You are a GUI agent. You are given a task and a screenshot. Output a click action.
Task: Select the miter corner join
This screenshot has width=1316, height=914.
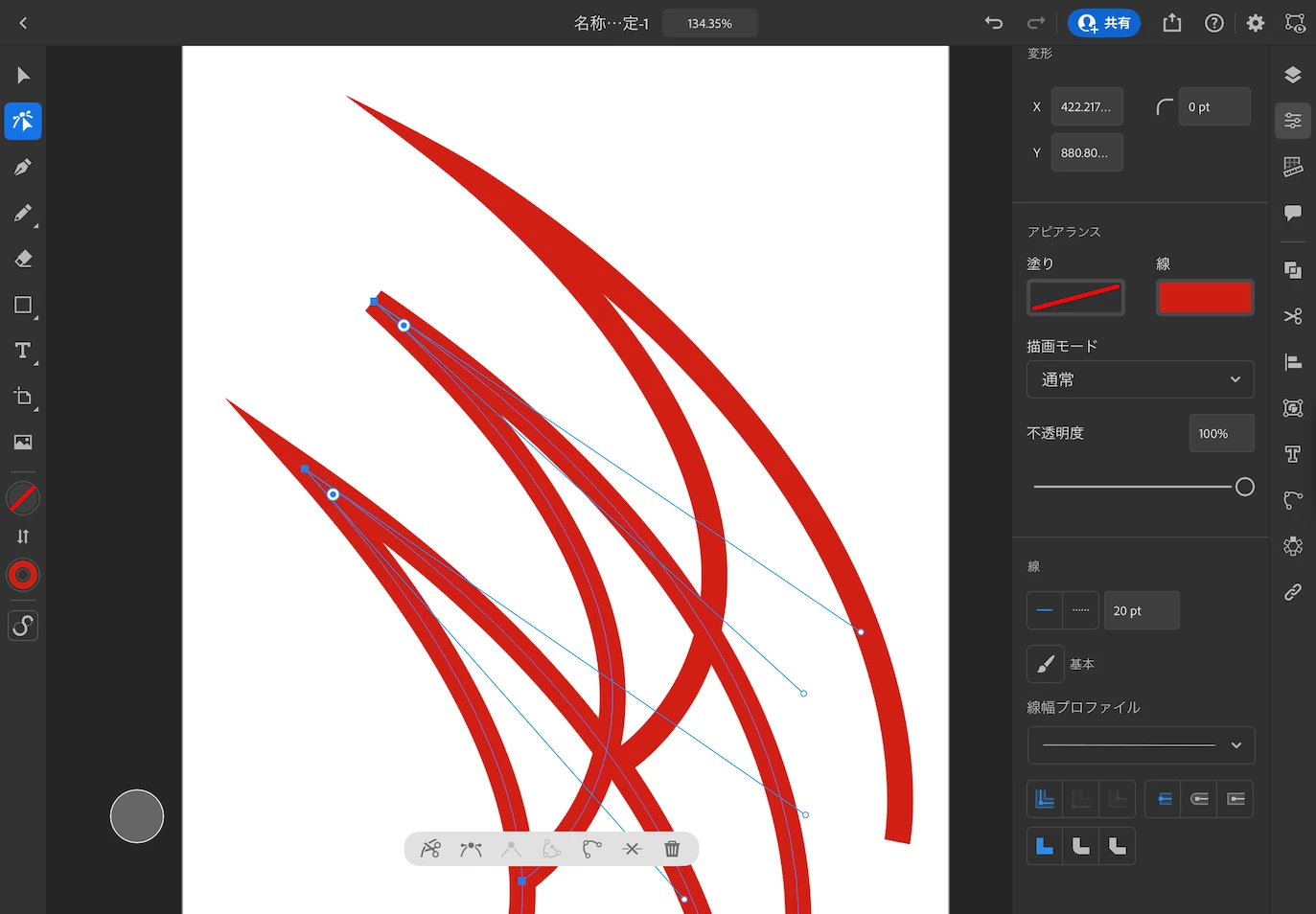pyautogui.click(x=1045, y=846)
